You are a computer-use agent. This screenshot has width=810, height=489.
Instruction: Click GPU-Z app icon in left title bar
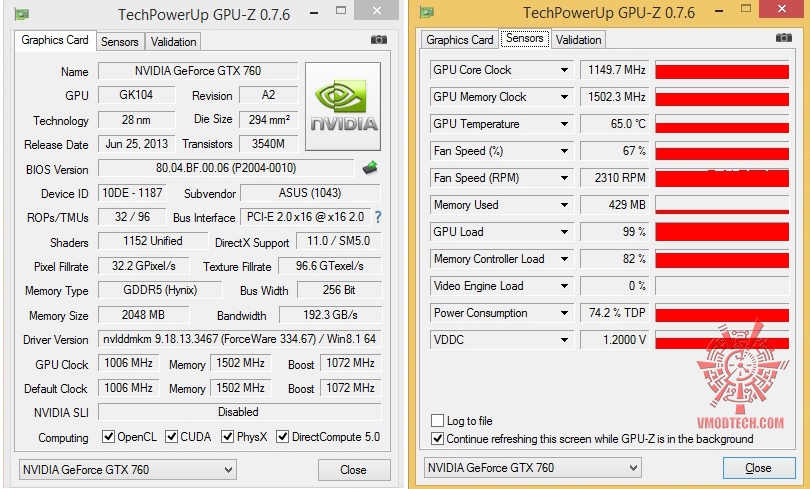pos(21,14)
